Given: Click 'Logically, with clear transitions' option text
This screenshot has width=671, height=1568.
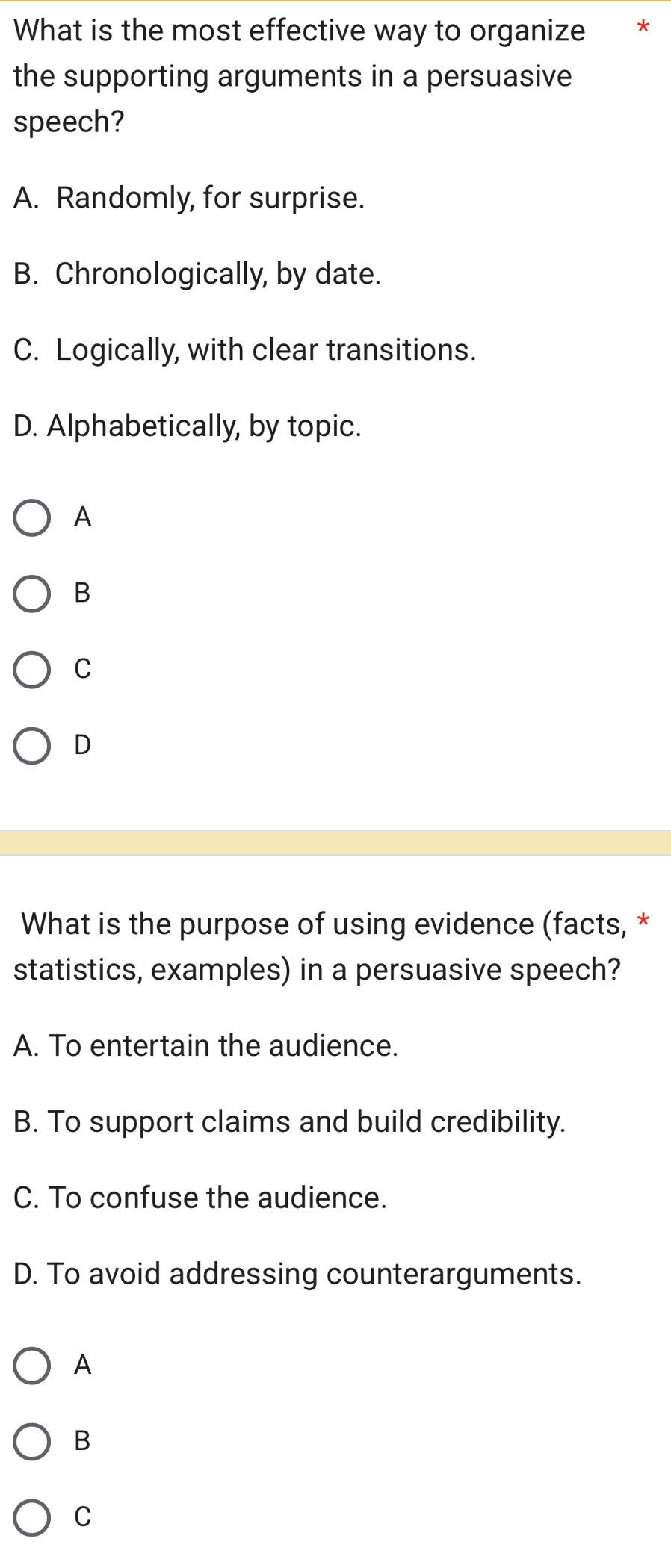Looking at the screenshot, I should (244, 350).
